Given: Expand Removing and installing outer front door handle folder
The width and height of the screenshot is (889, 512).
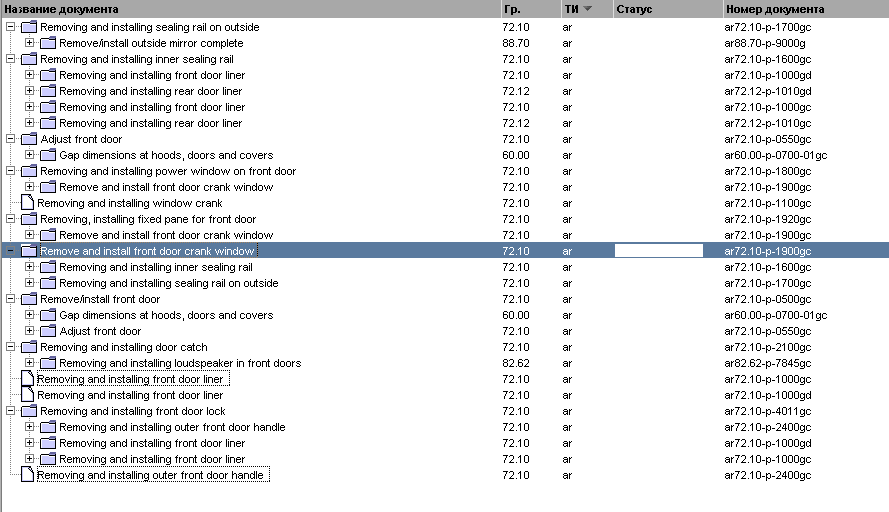Looking at the screenshot, I should coord(29,427).
